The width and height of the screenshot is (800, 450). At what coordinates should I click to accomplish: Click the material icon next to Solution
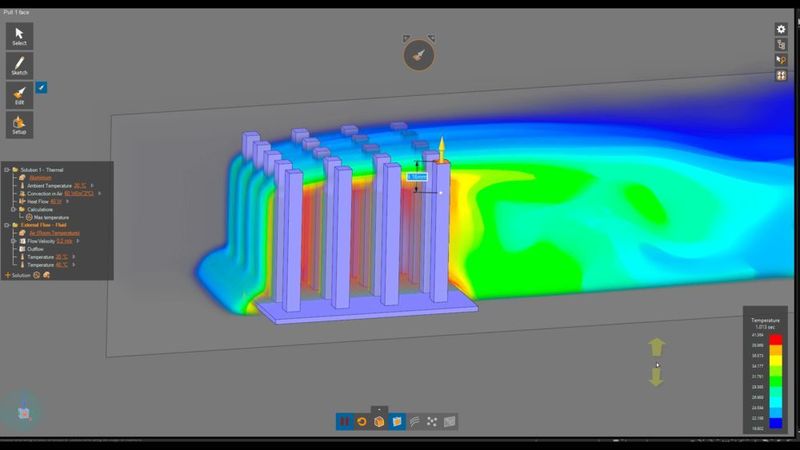46,276
